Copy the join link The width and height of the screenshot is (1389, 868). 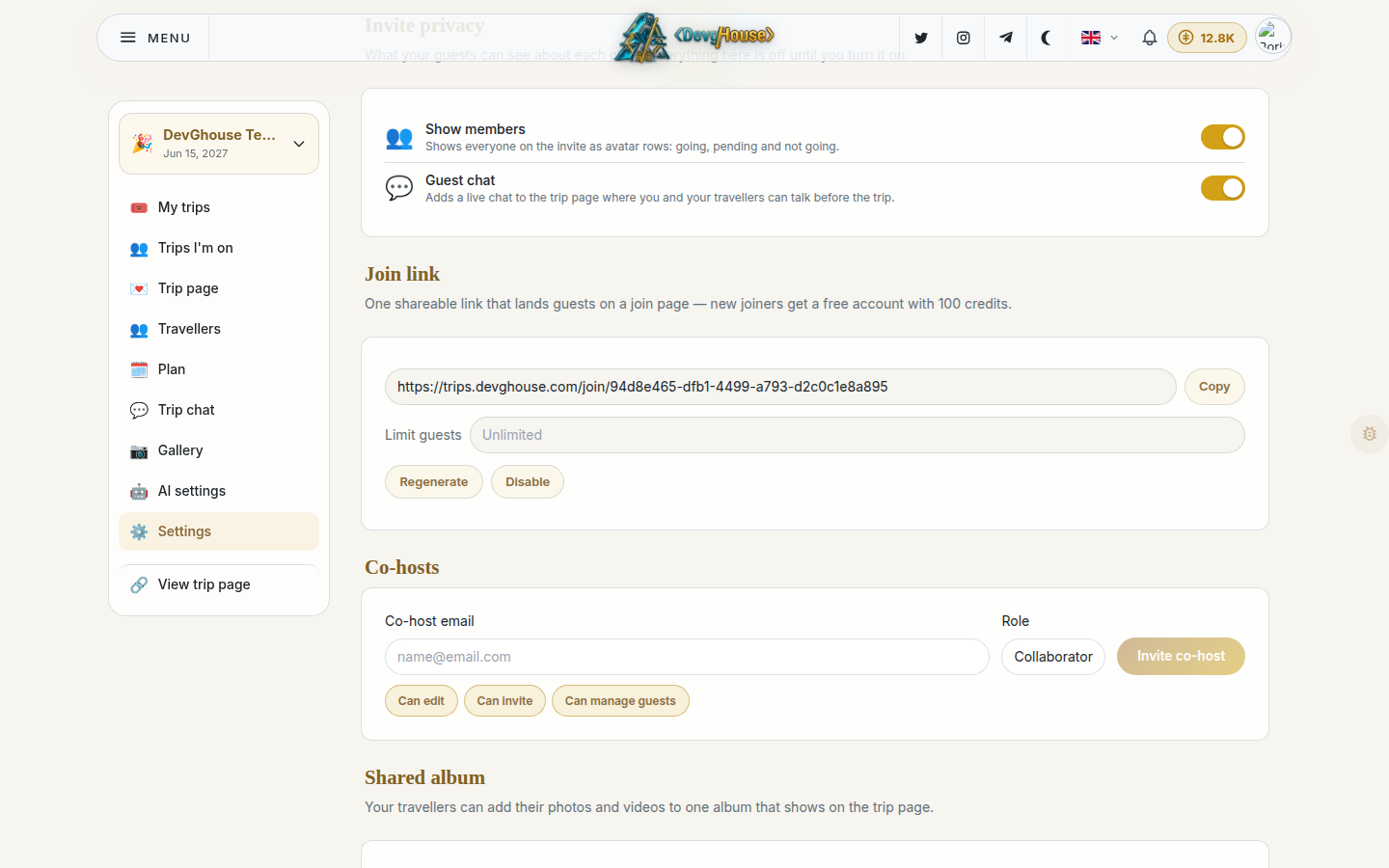coord(1214,387)
